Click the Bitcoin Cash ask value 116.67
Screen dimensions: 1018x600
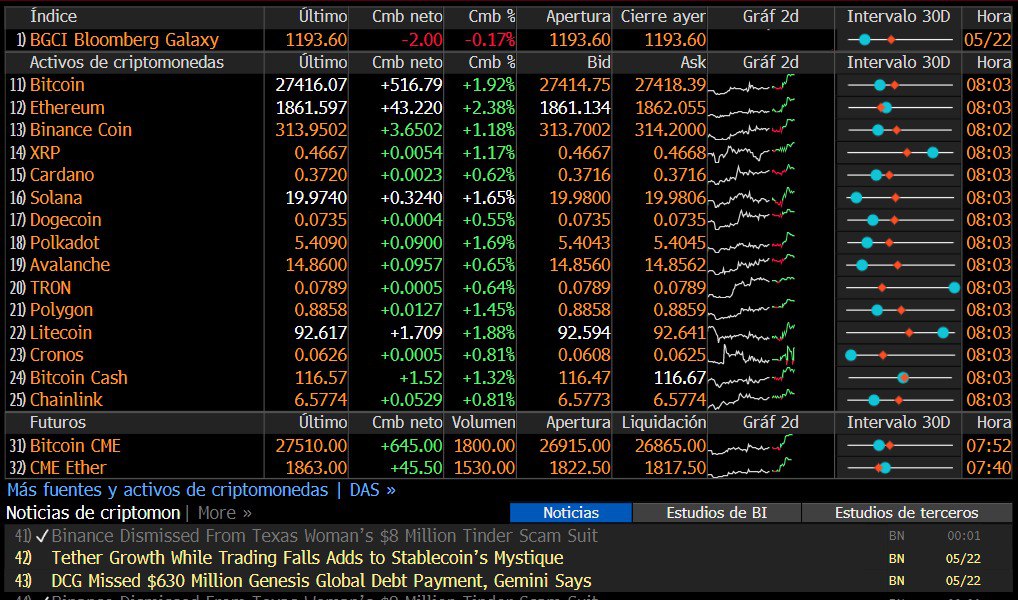click(679, 377)
